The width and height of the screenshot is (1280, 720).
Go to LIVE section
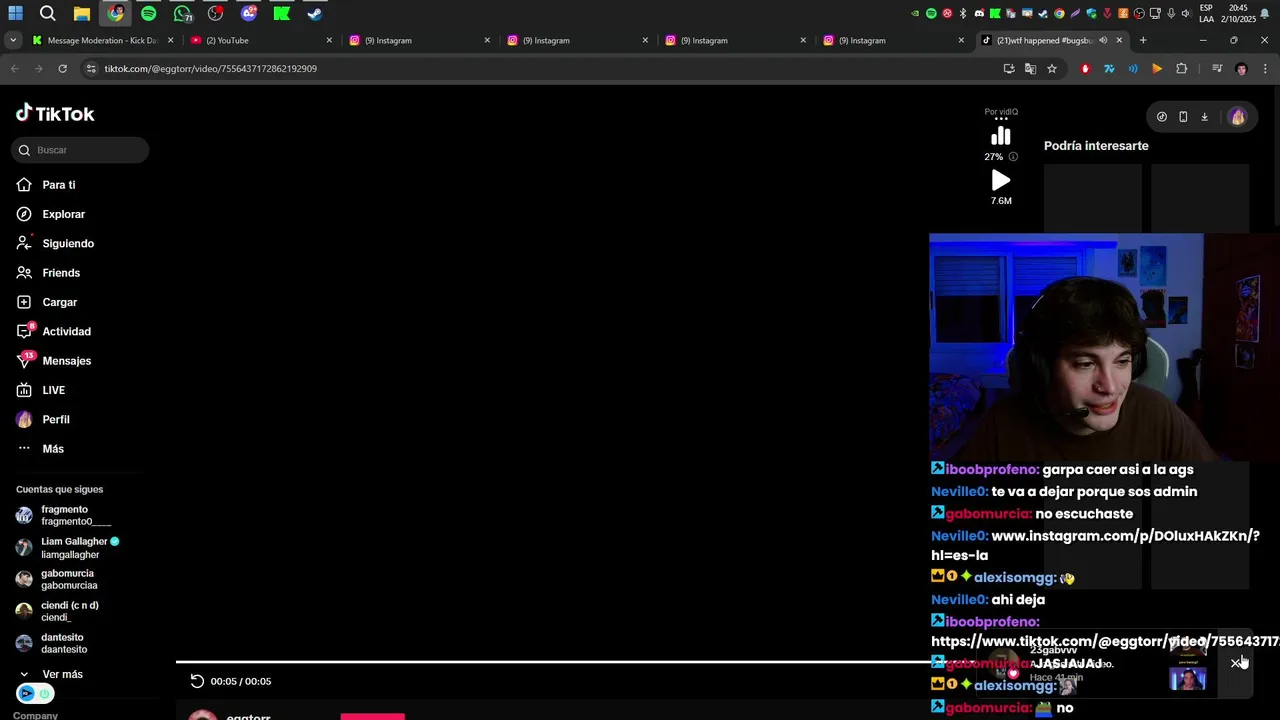point(41,390)
